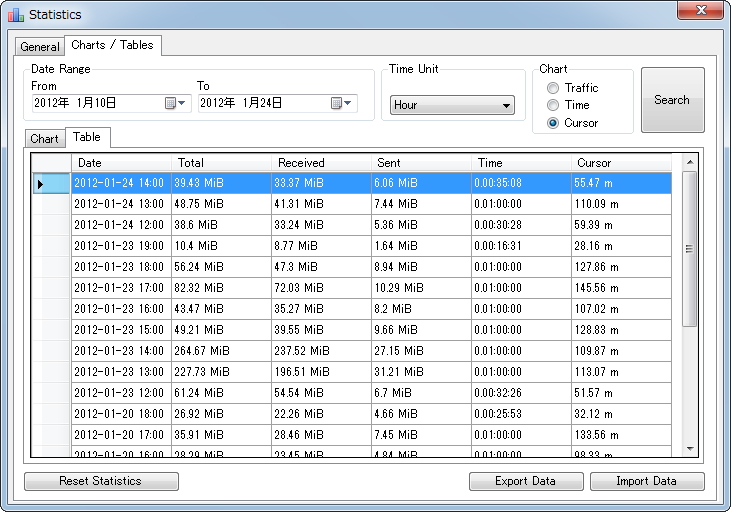Viewport: 731px width, 512px height.
Task: Click the Sent value 8.2 MiB
Action: (421, 309)
